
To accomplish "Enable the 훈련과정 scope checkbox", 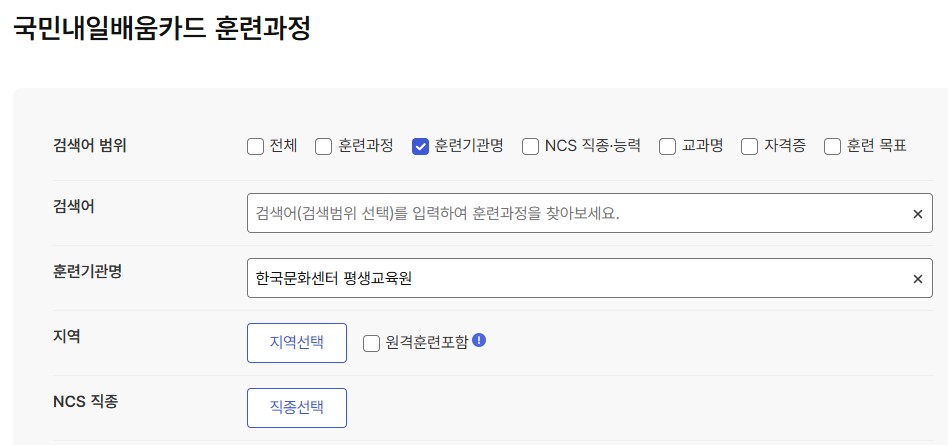I will tap(323, 147).
